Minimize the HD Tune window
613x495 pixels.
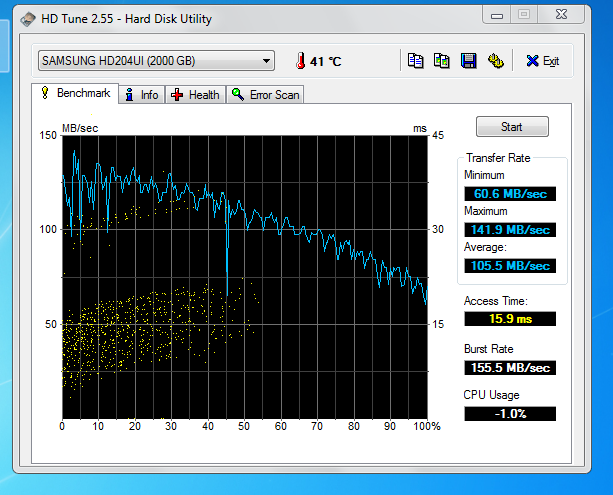point(496,14)
